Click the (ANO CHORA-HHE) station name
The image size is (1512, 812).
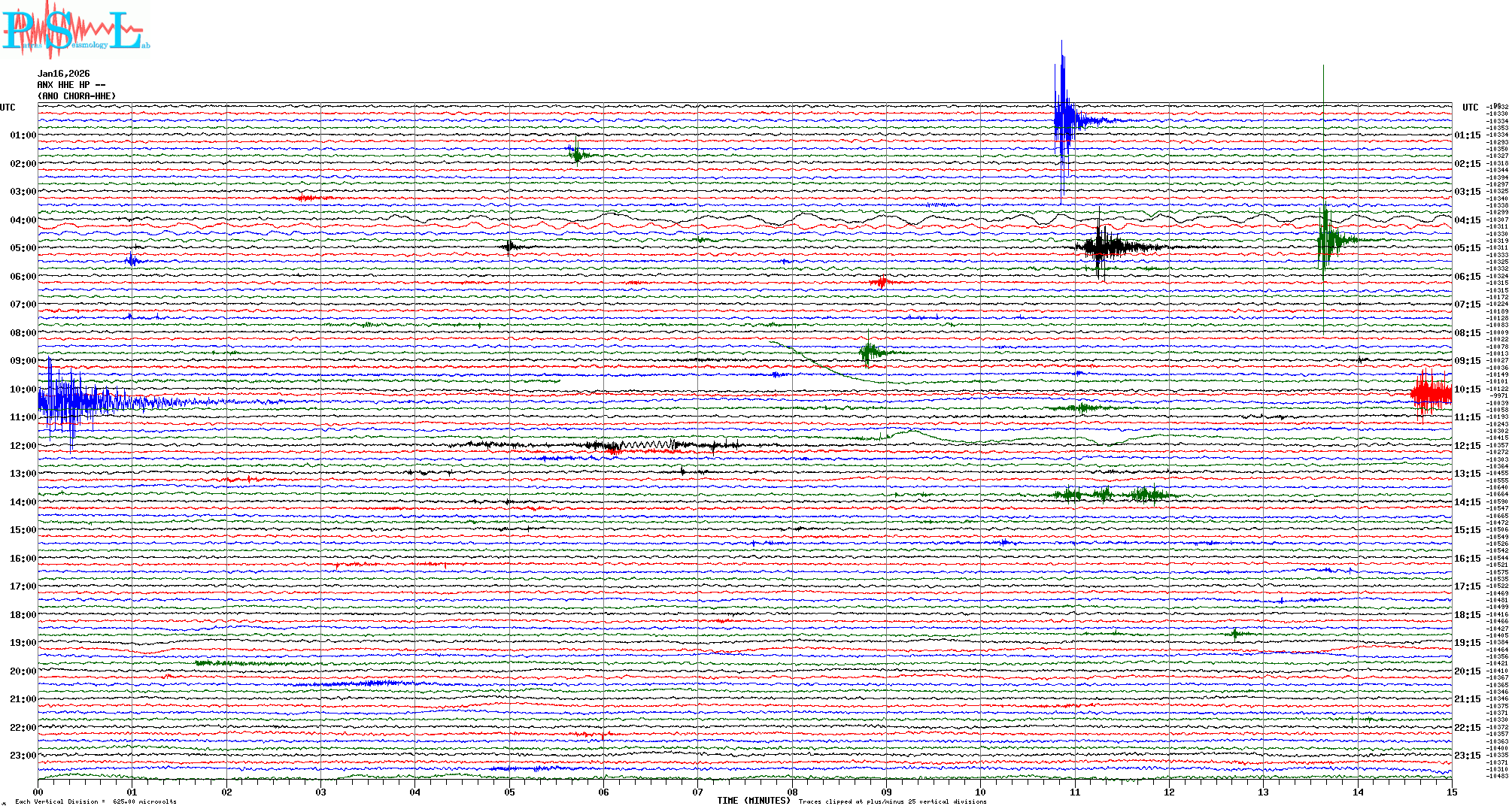[77, 96]
